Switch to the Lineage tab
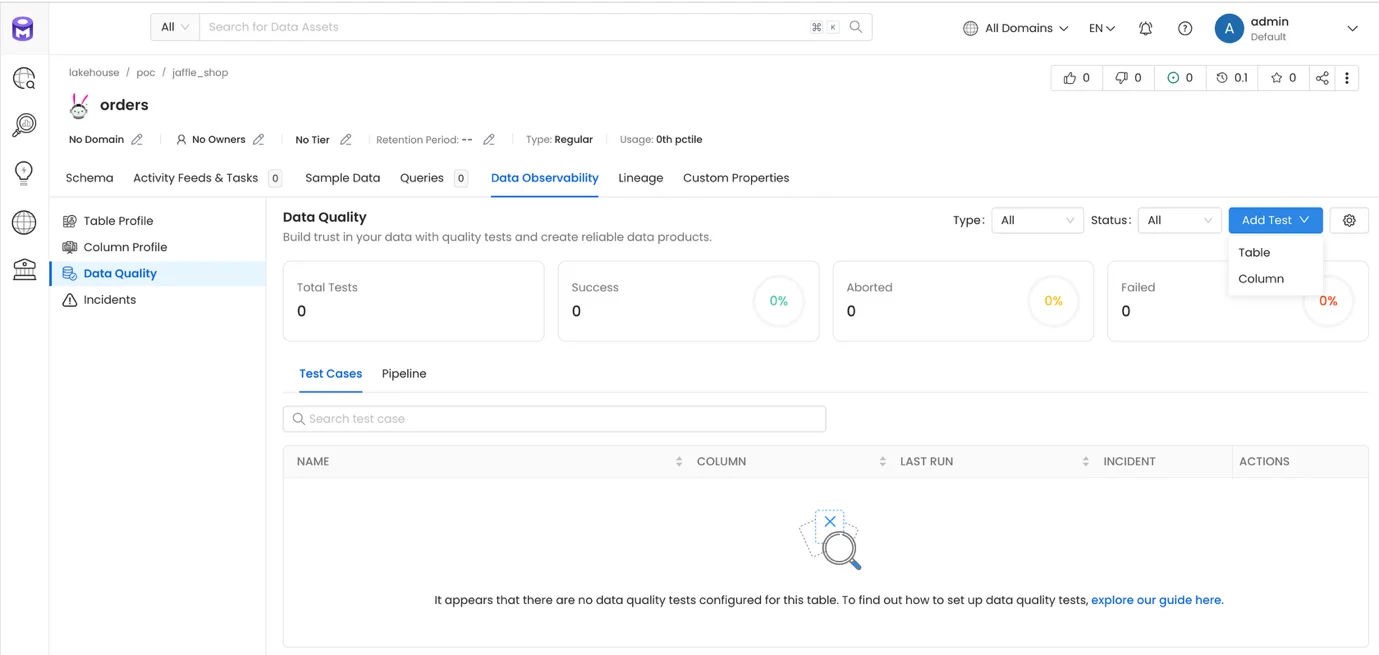 (641, 178)
